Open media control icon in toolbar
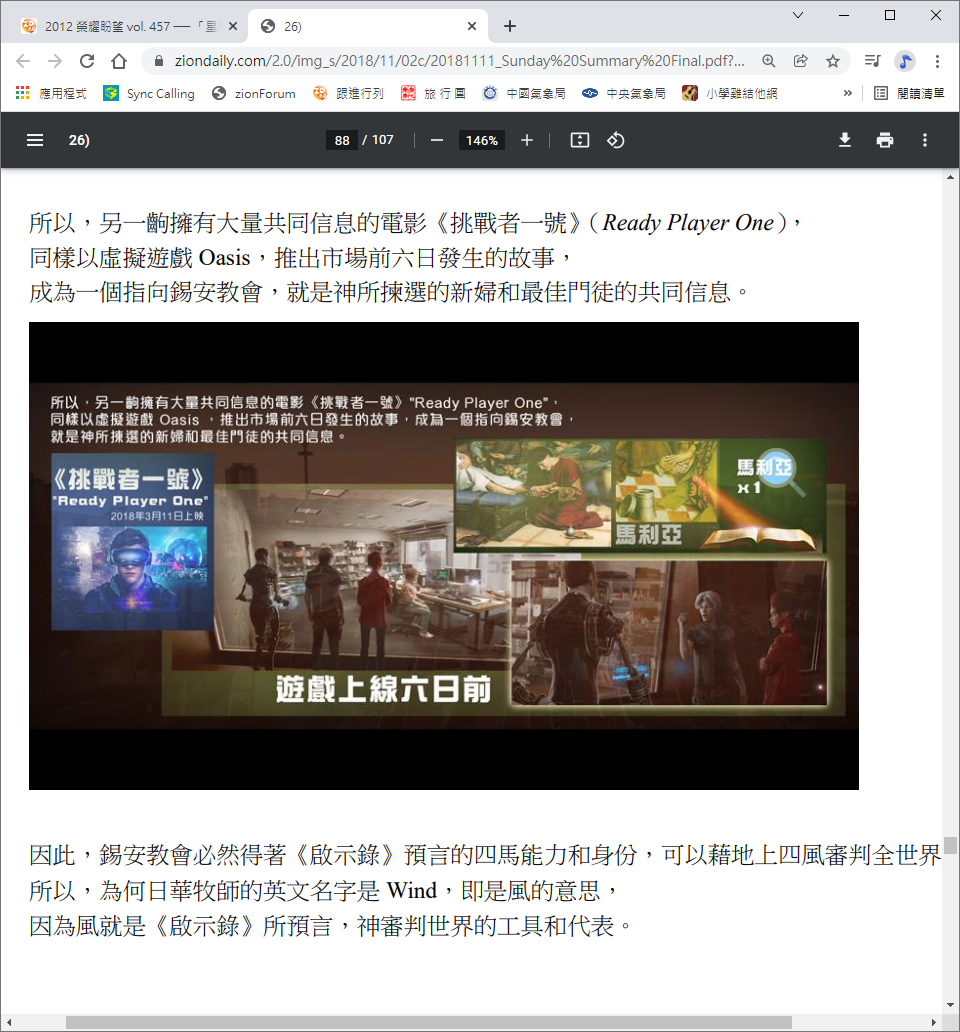This screenshot has height=1032, width=960. coord(872,61)
